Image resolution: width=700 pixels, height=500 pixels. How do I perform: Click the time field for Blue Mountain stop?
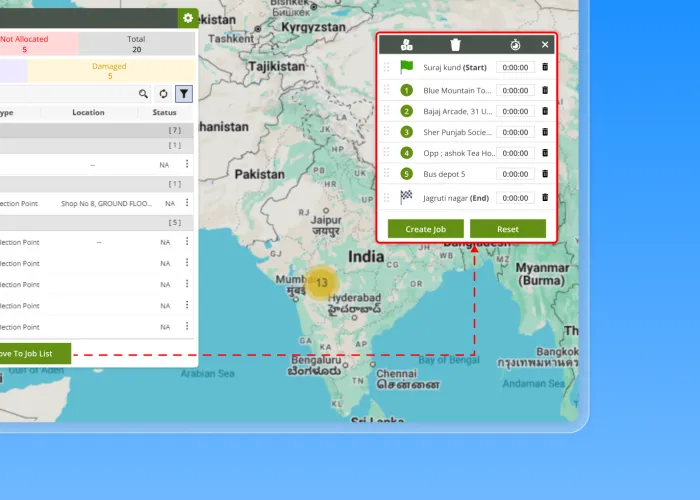pos(515,90)
